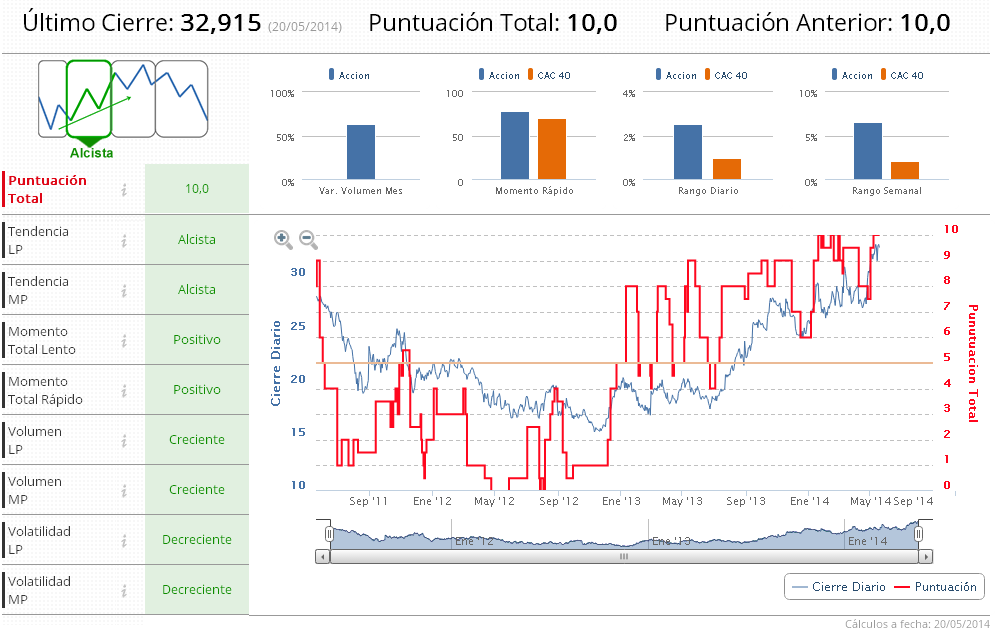Viewport: 999px width, 638px height.
Task: Click Alcista value for Tendencia MP
Action: click(x=197, y=290)
